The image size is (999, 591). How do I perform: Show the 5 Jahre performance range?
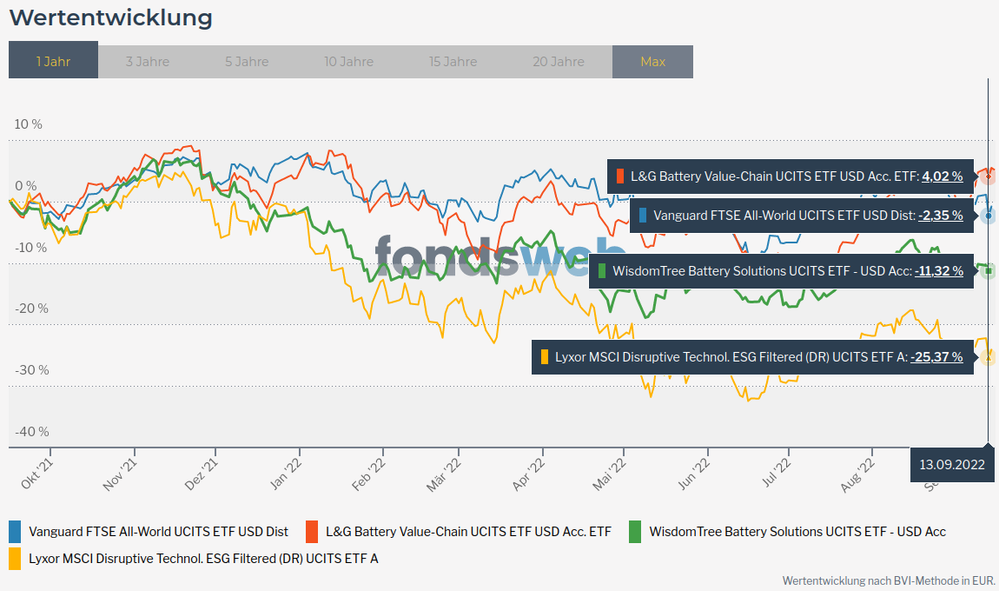tap(246, 61)
